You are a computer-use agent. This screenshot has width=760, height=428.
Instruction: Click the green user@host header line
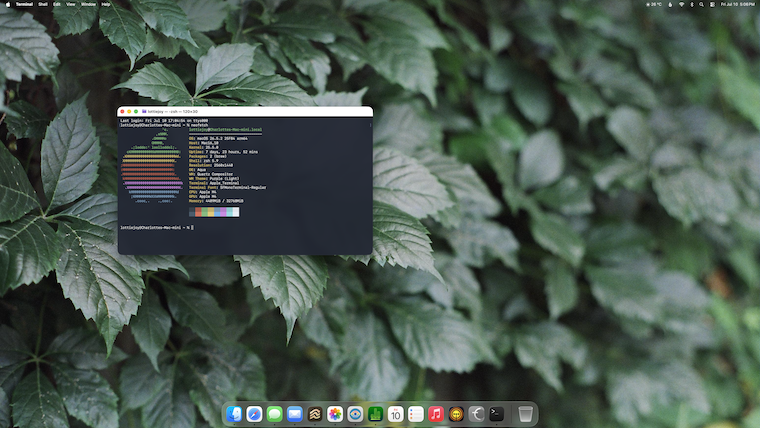225,129
